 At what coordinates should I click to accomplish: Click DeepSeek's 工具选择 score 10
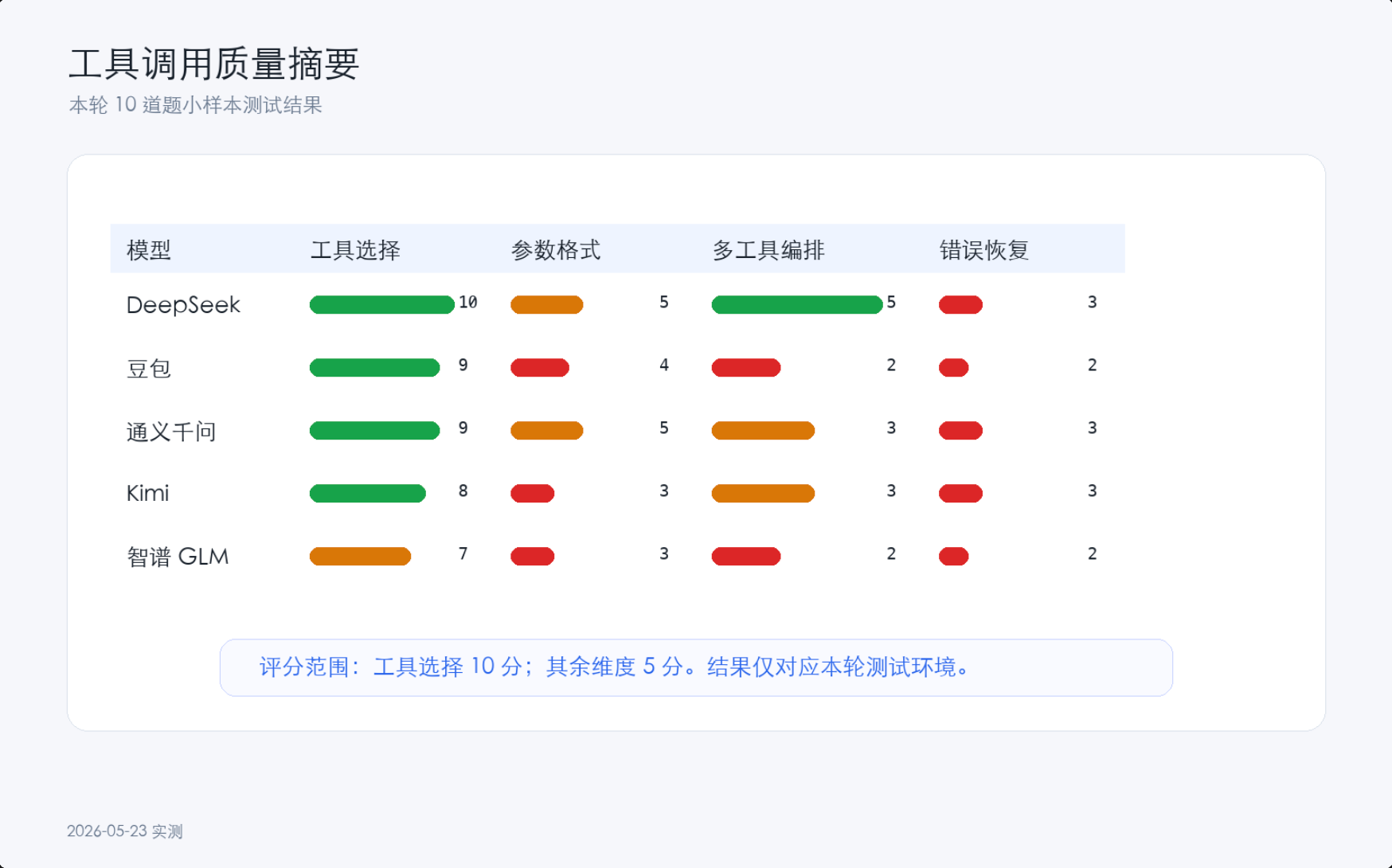[468, 303]
